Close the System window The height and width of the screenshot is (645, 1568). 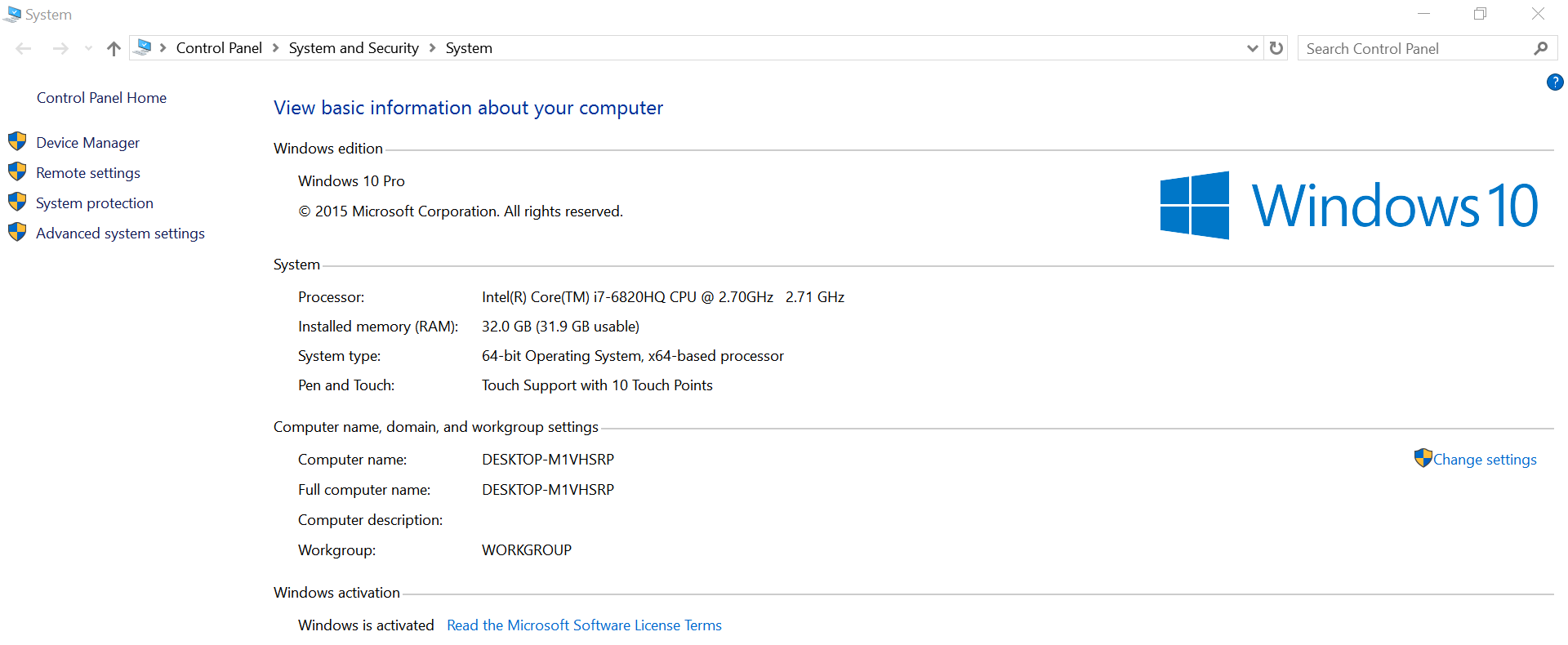click(1538, 14)
